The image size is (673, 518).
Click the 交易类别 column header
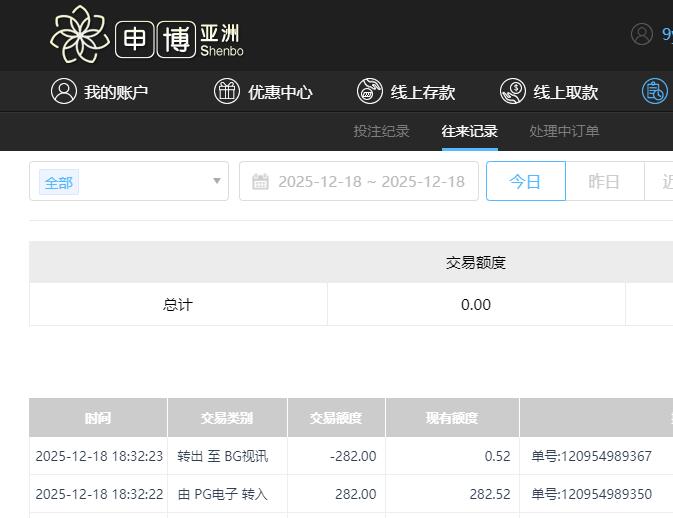pyautogui.click(x=227, y=418)
